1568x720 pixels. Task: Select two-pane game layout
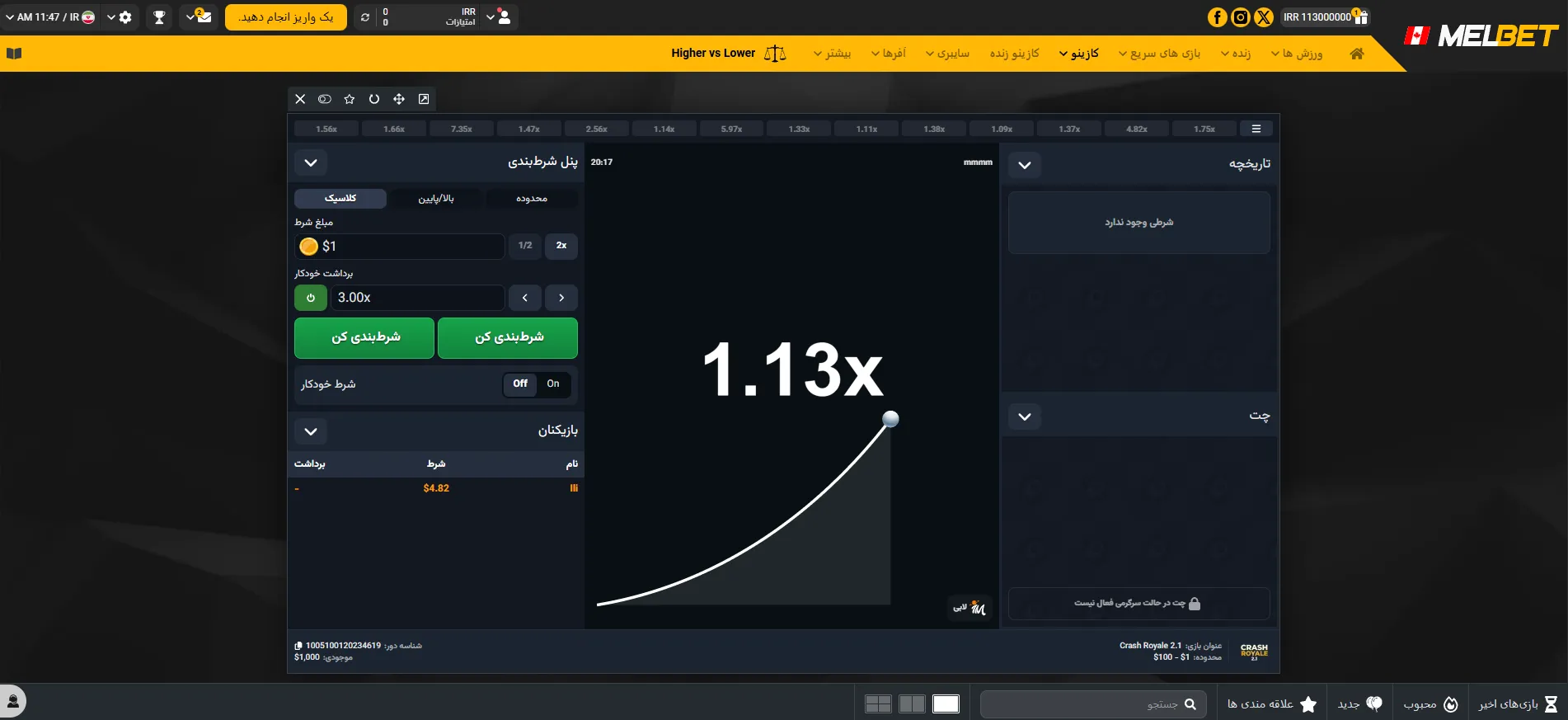pos(912,704)
